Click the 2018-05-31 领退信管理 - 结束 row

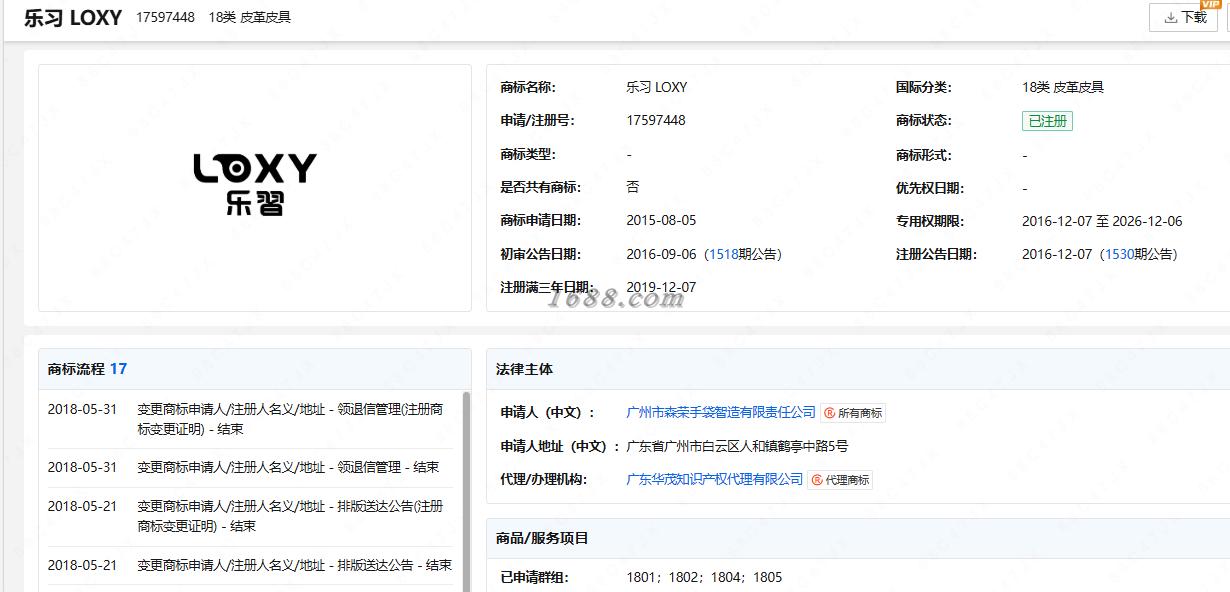pos(250,467)
